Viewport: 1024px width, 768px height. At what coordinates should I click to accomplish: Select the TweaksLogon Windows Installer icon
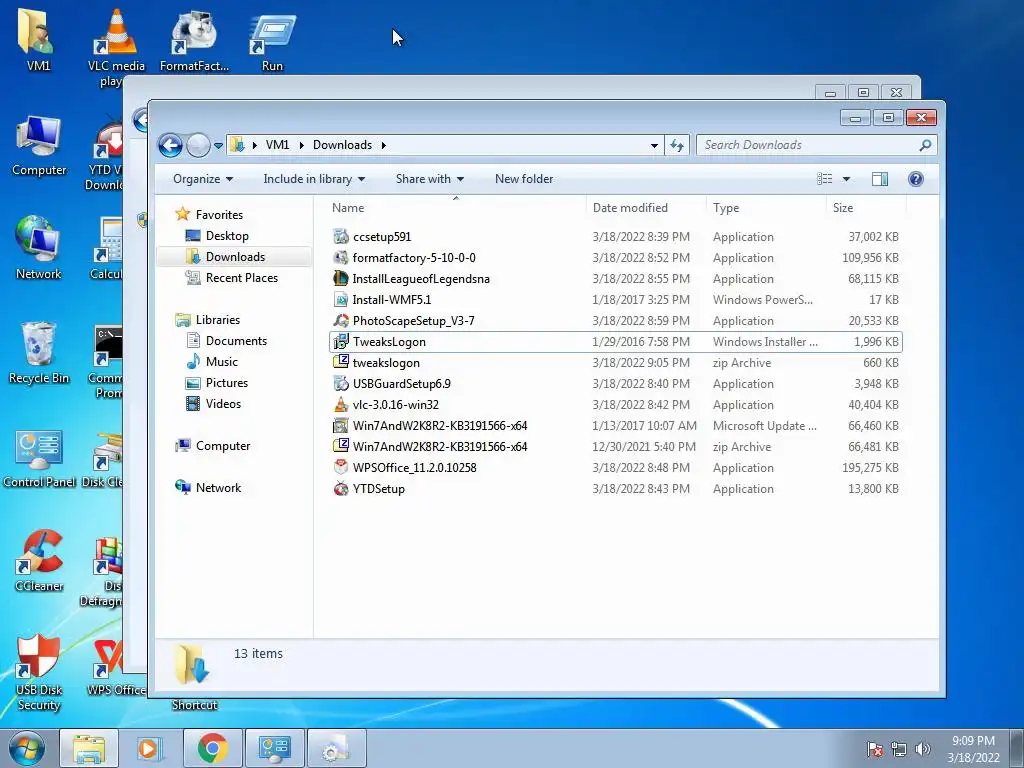[341, 342]
